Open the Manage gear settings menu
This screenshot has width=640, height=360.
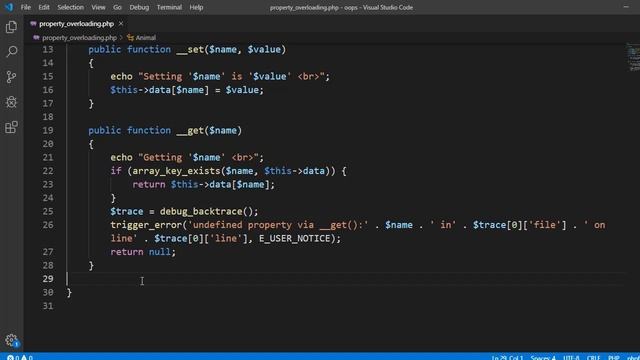click(x=11, y=340)
